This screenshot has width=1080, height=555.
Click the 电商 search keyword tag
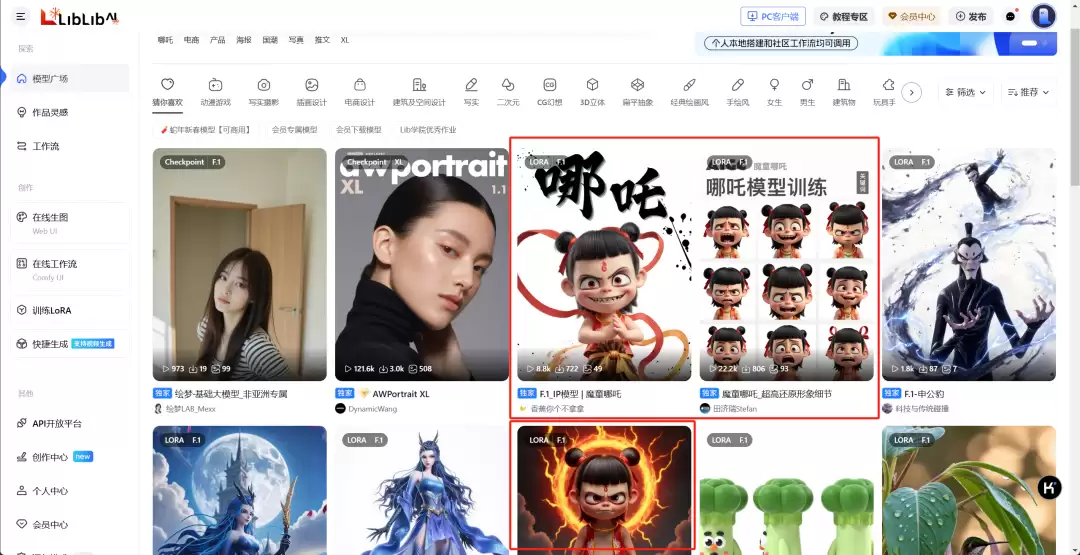point(191,40)
